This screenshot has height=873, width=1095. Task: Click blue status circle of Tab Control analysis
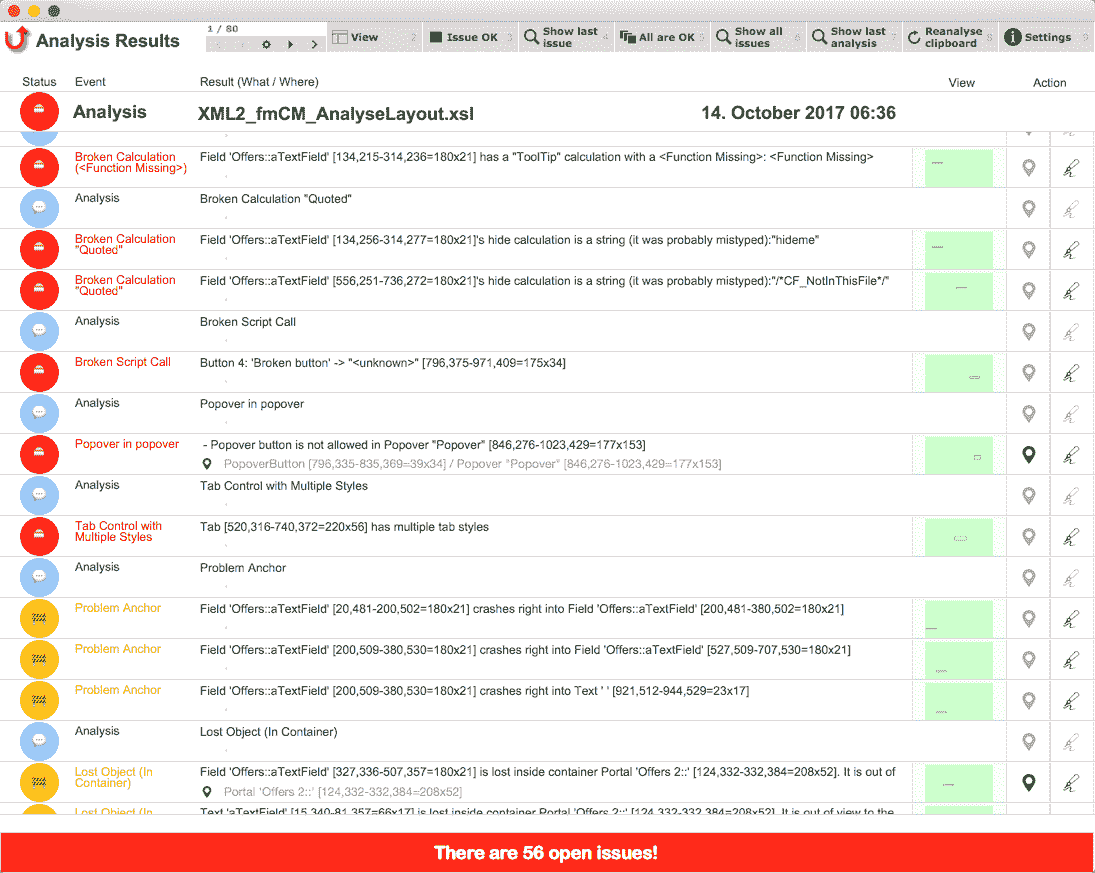click(x=39, y=494)
